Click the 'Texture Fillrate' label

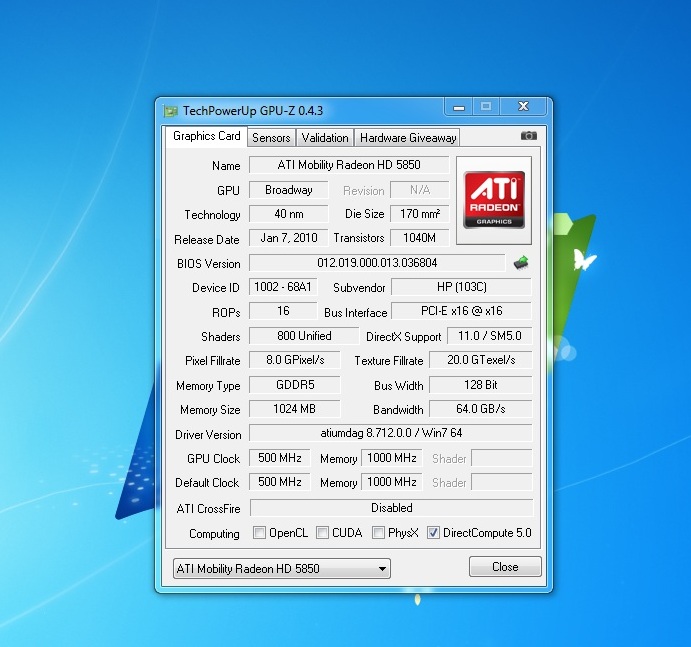(389, 361)
